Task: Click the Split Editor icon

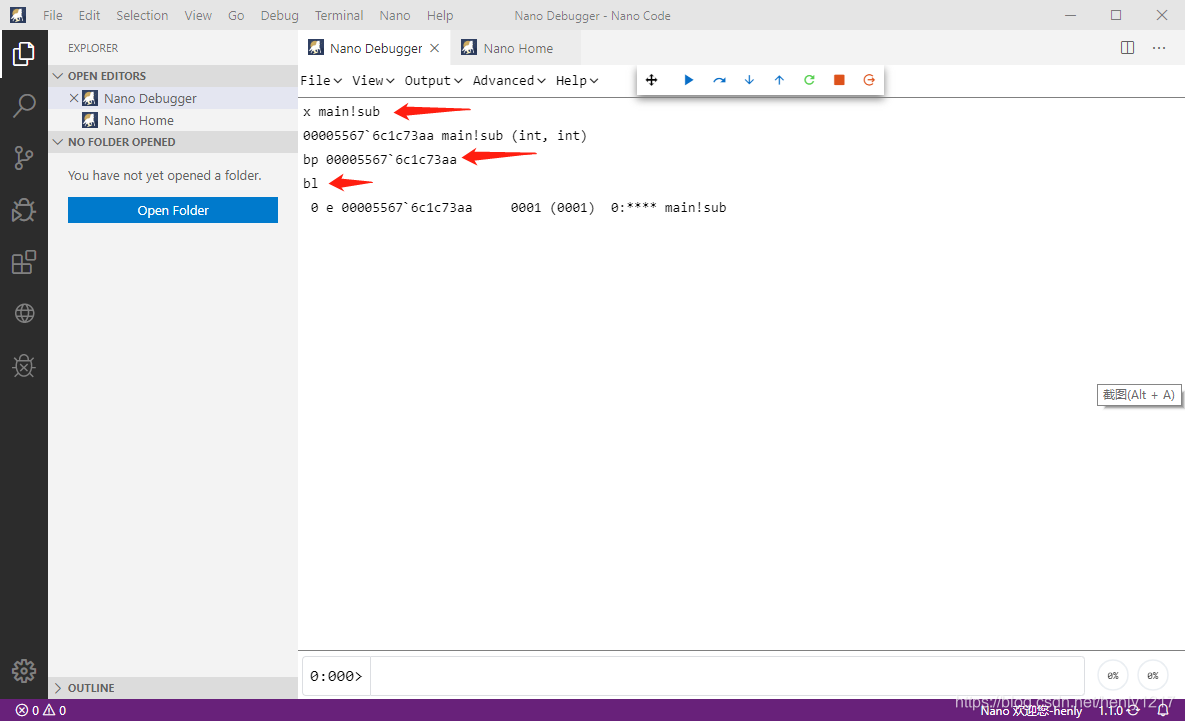Action: (x=1128, y=48)
